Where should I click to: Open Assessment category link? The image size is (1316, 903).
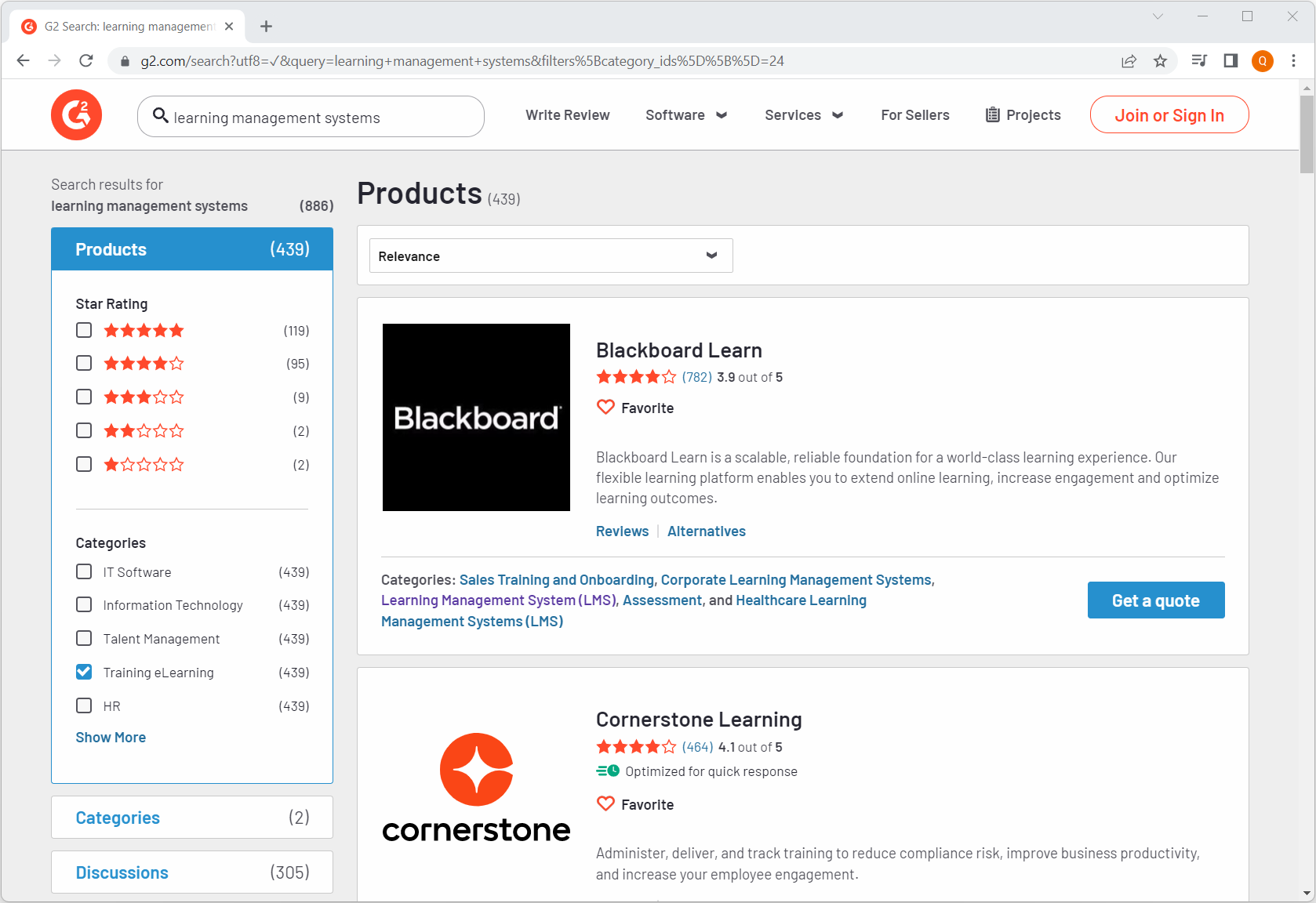[x=663, y=600]
